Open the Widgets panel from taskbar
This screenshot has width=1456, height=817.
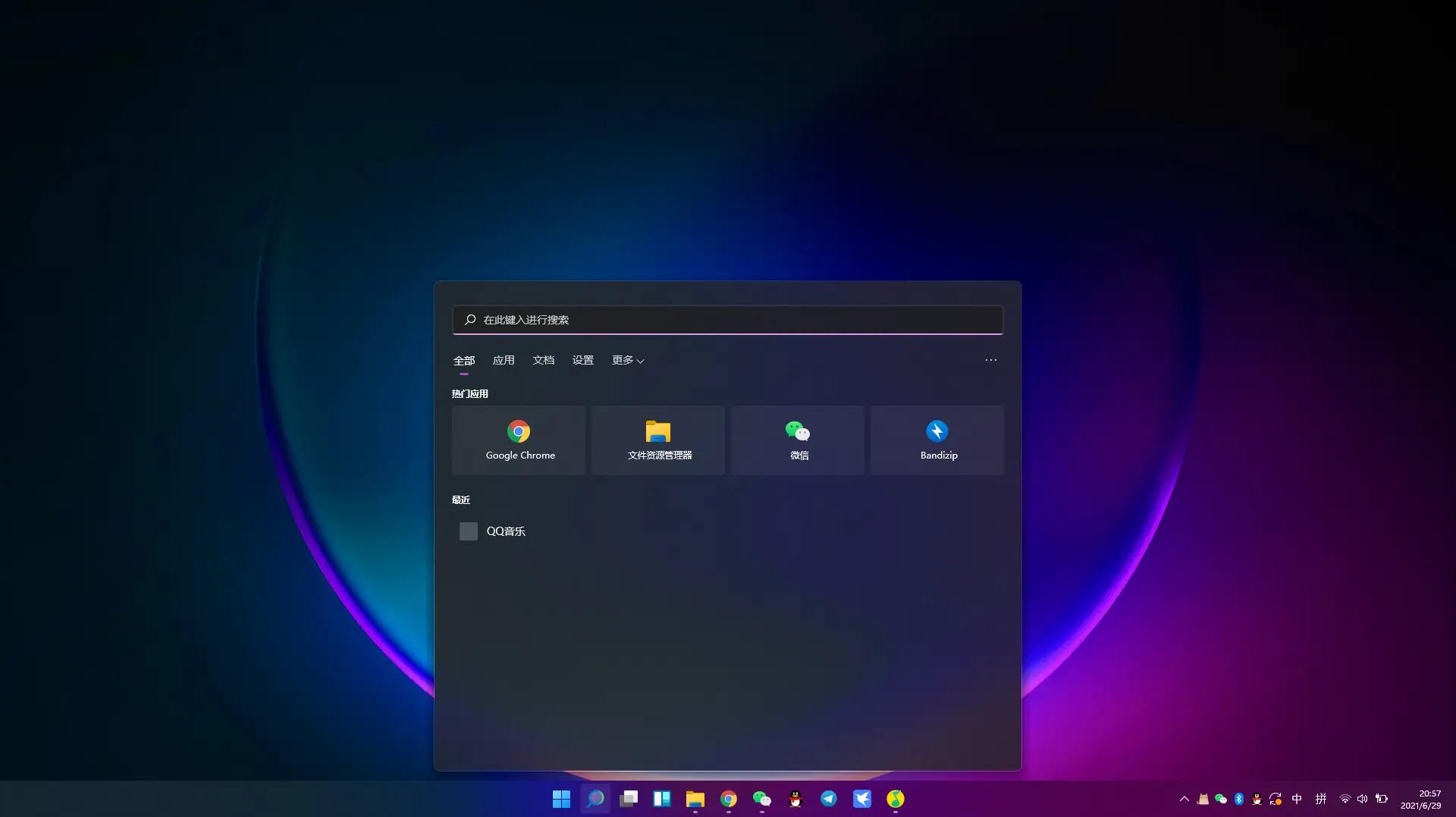[x=662, y=799]
